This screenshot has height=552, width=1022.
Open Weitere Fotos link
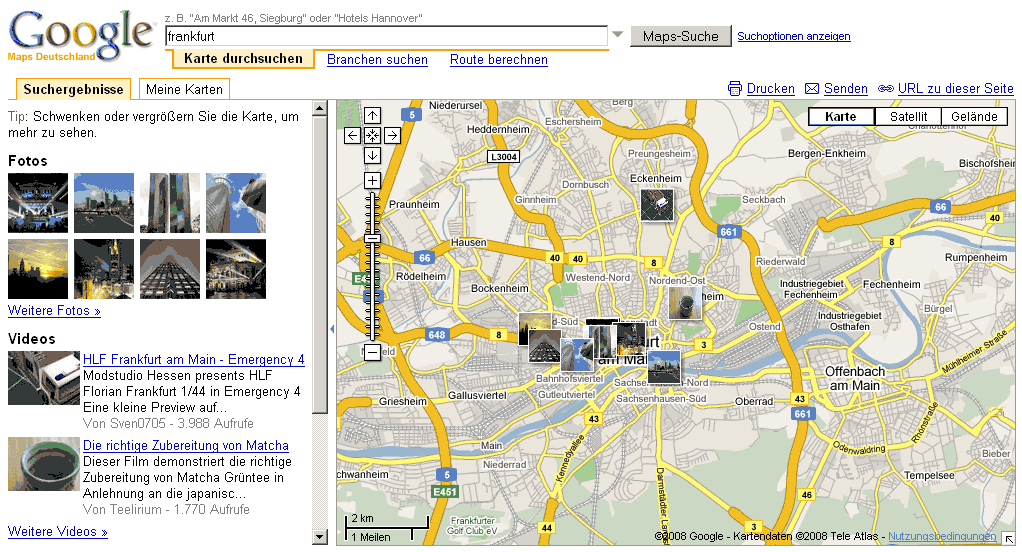[x=54, y=311]
